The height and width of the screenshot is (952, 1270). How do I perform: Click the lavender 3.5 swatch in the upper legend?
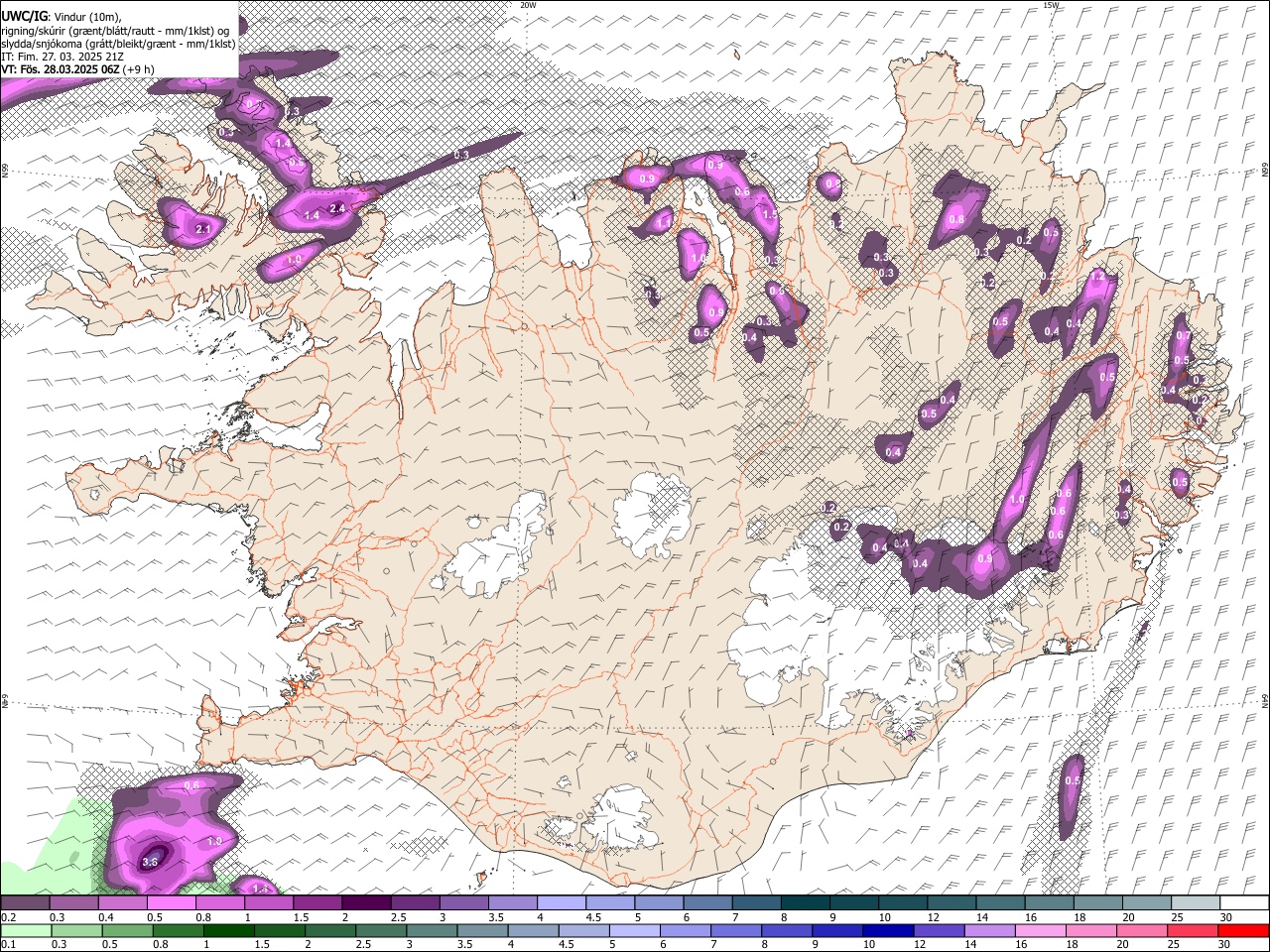point(512,902)
